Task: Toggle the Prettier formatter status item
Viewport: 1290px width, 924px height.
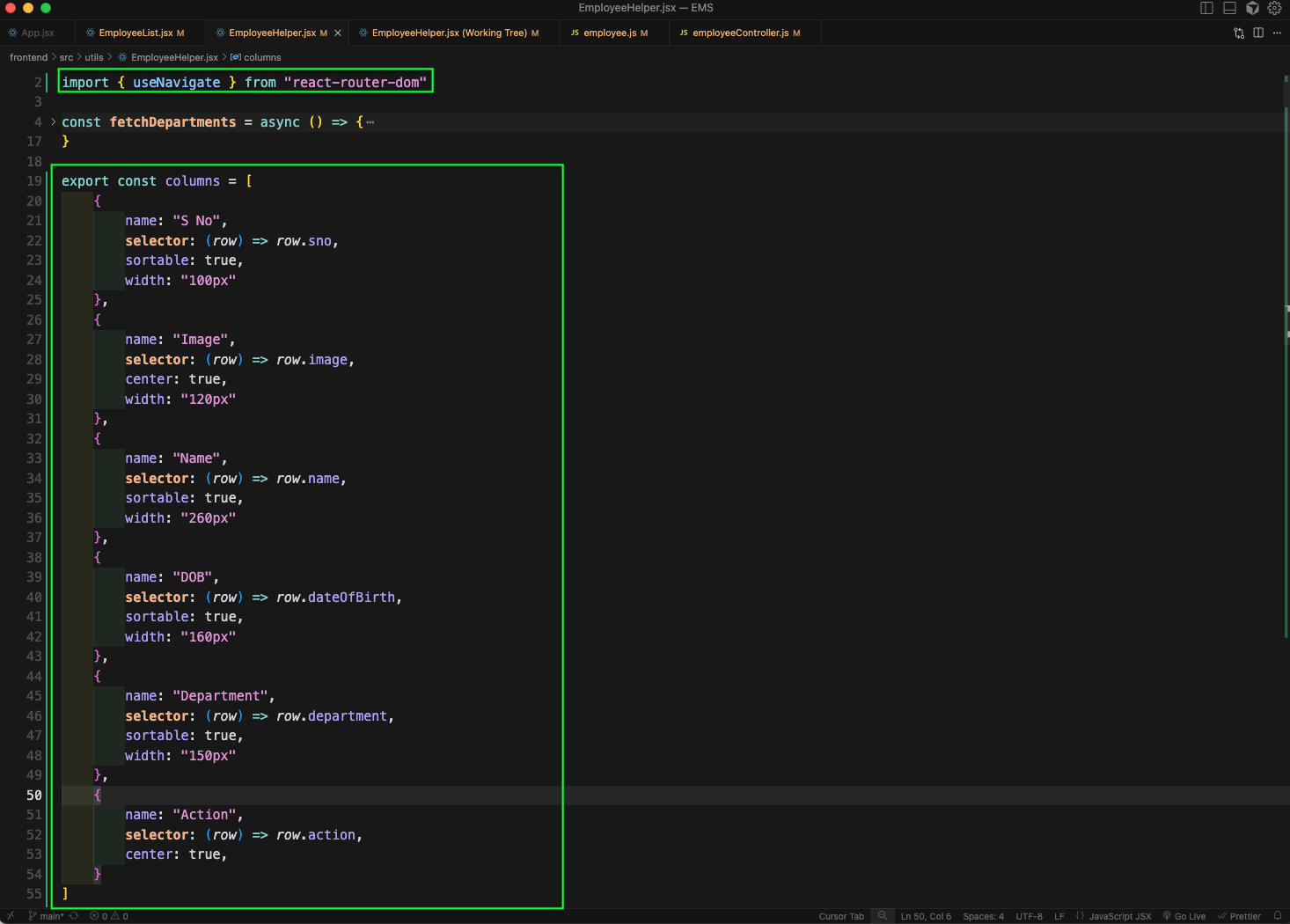Action: pyautogui.click(x=1239, y=916)
